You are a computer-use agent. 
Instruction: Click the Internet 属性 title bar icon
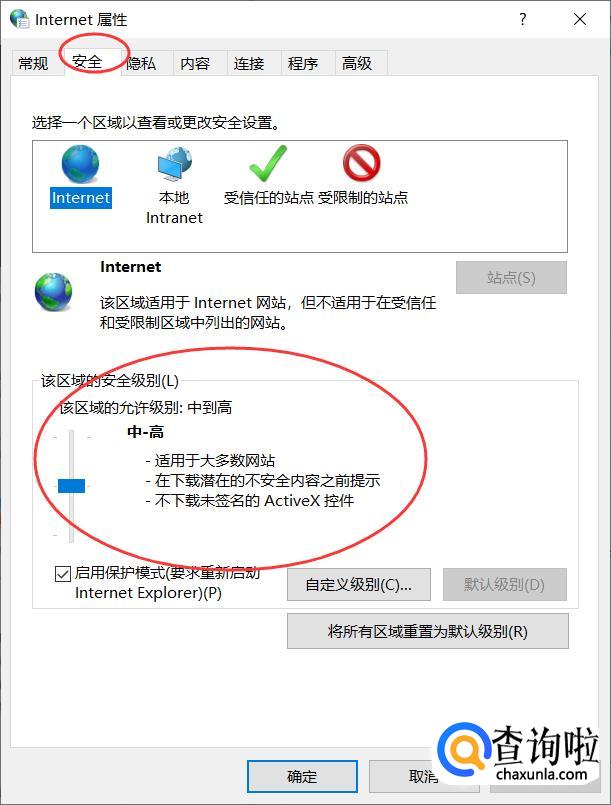point(20,20)
